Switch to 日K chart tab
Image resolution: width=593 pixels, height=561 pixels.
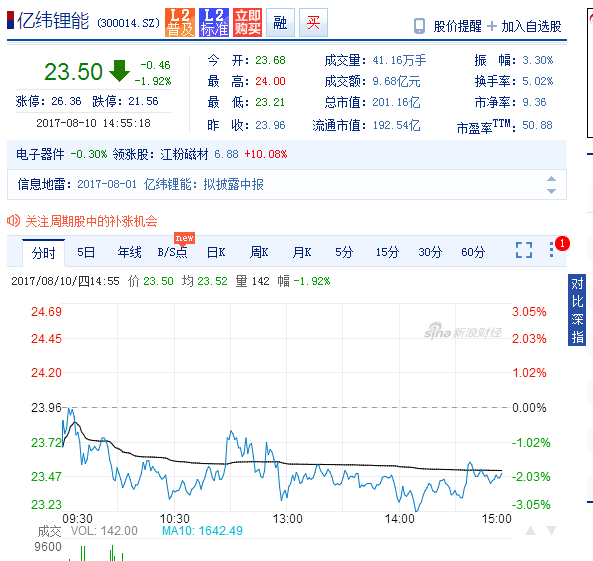(216, 252)
